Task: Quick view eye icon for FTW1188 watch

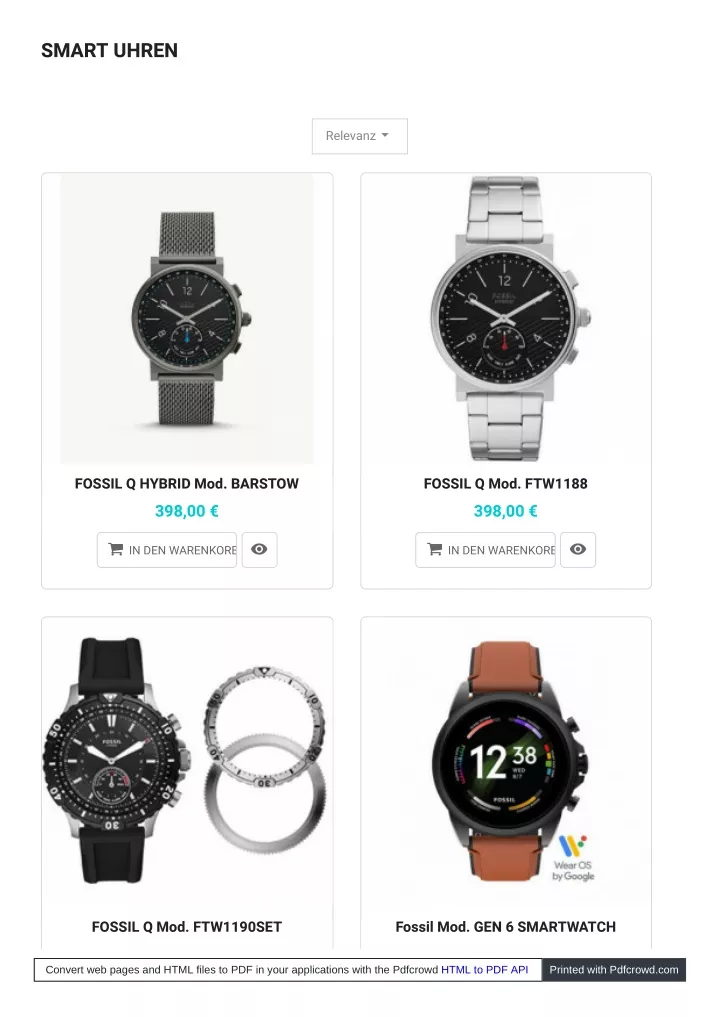Action: pyautogui.click(x=578, y=549)
